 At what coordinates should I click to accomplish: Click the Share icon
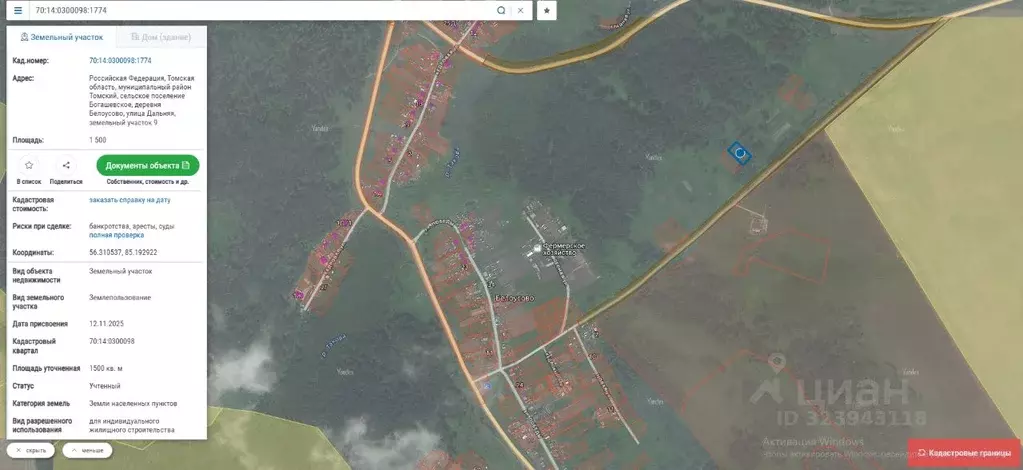click(x=66, y=166)
